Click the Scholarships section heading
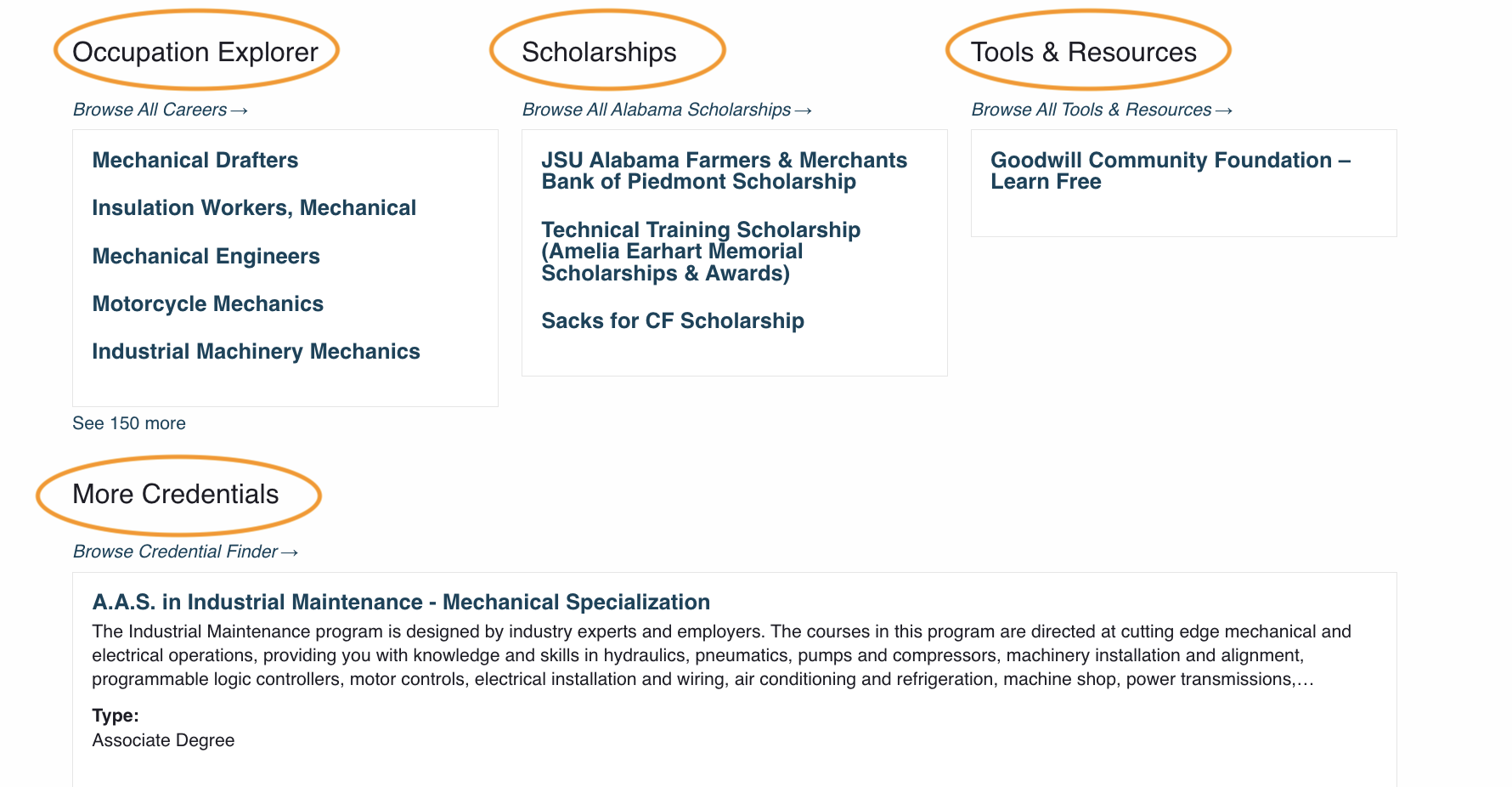 coord(599,53)
